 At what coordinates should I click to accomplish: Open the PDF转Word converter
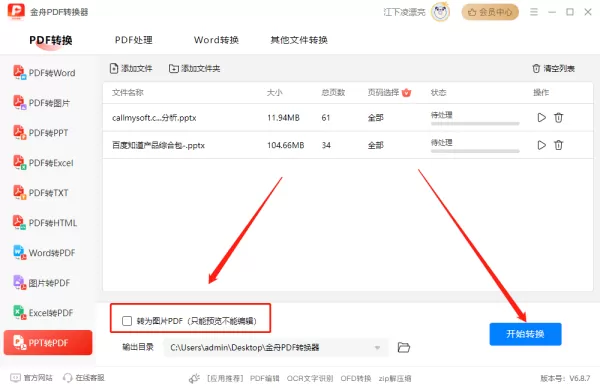coord(44,73)
